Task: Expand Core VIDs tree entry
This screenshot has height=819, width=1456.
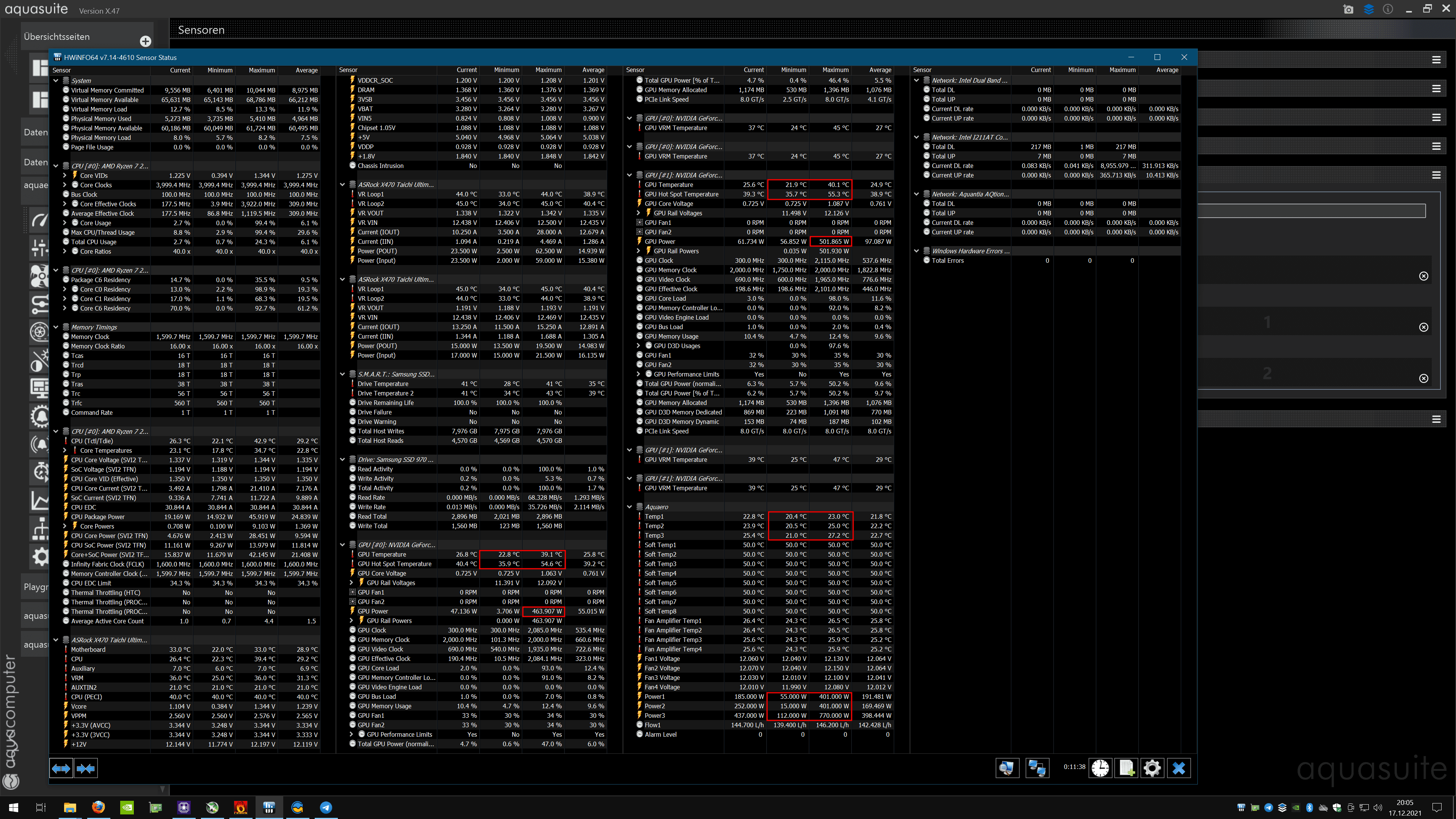Action: [x=64, y=176]
